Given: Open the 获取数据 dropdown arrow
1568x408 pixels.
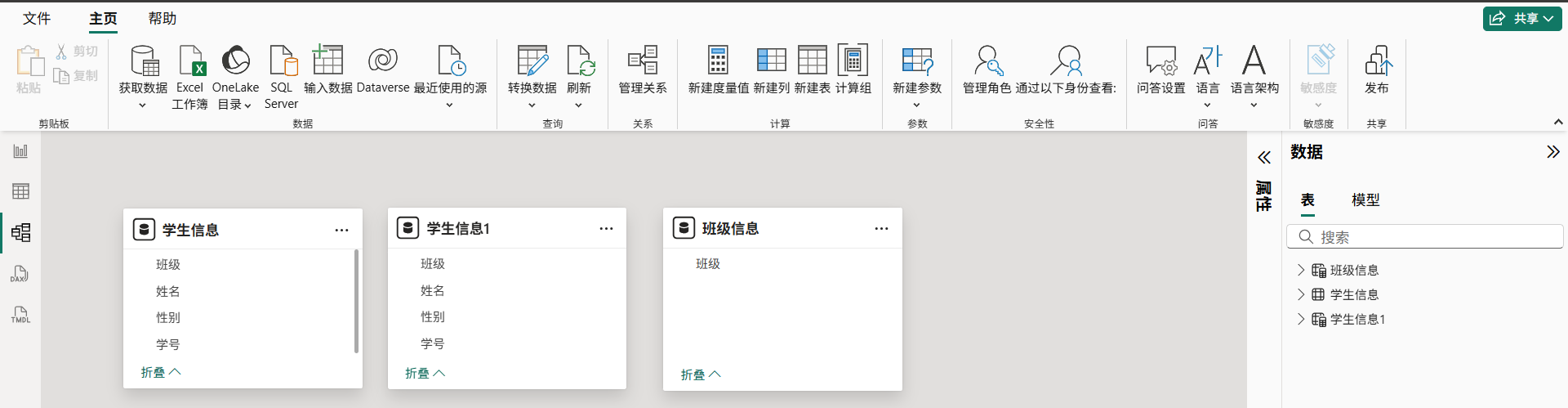Looking at the screenshot, I should (x=143, y=105).
